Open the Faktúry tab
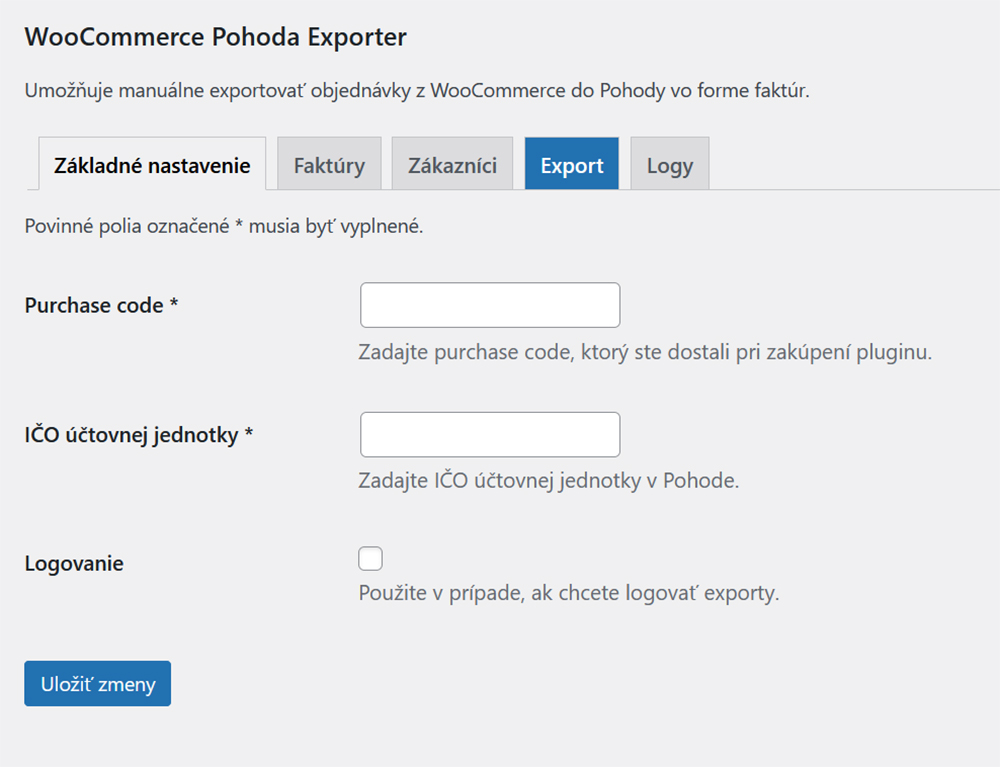1000x767 pixels. coord(329,165)
